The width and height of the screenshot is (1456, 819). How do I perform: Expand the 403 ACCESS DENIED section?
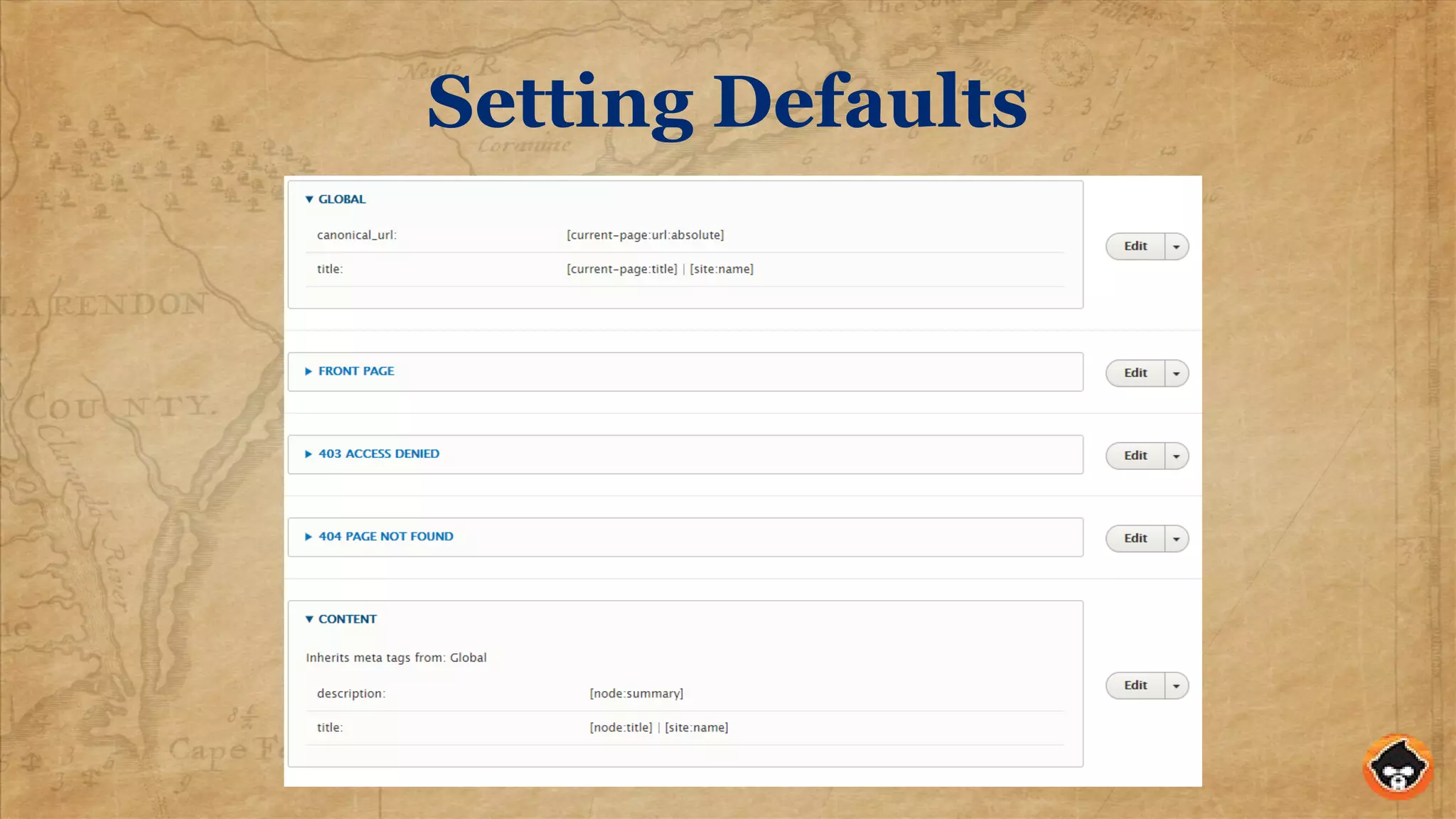click(x=372, y=454)
